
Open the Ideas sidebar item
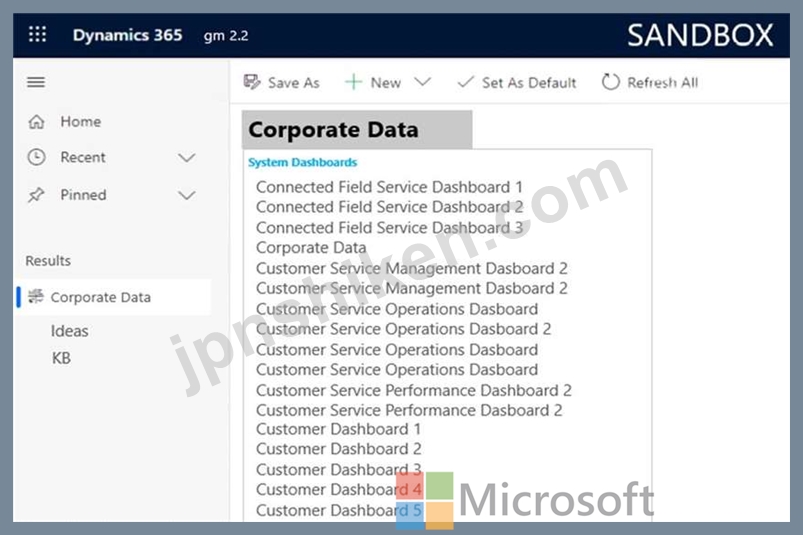click(x=70, y=331)
